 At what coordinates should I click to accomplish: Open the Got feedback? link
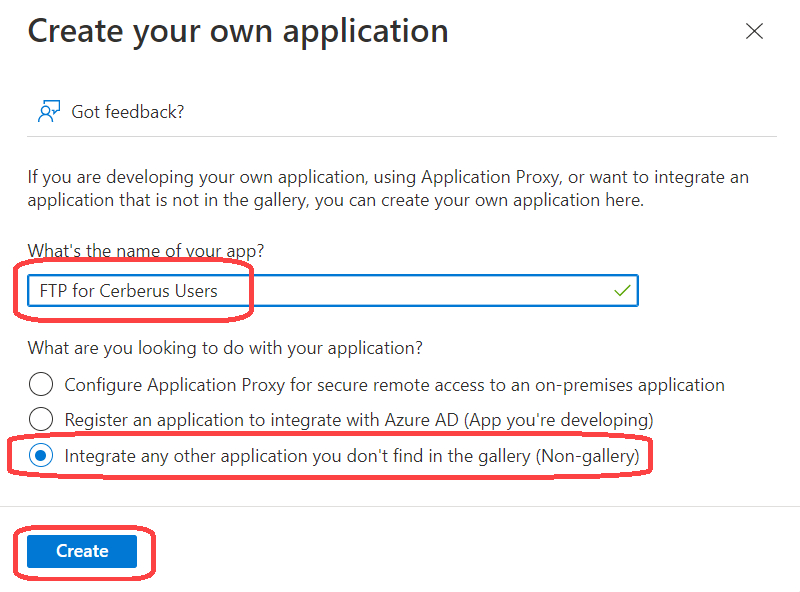point(127,111)
